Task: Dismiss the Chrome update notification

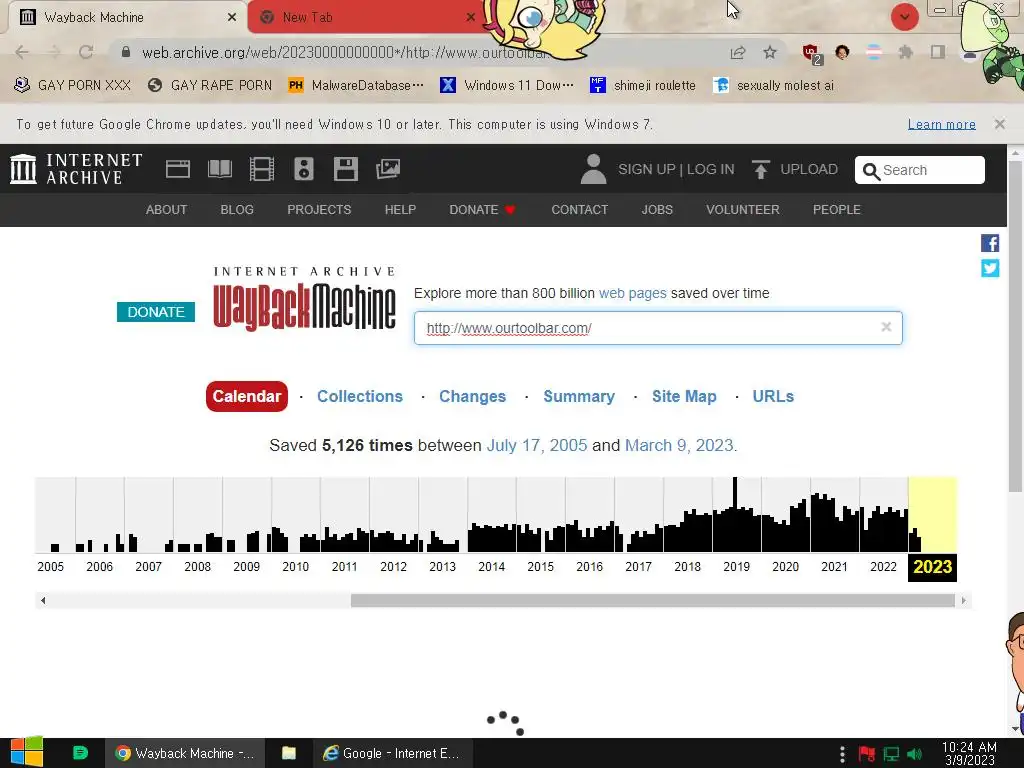Action: [1000, 123]
